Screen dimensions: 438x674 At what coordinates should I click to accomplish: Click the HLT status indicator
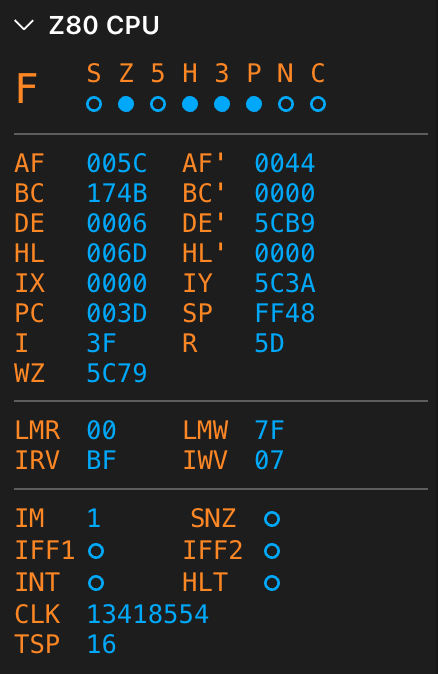(x=272, y=583)
